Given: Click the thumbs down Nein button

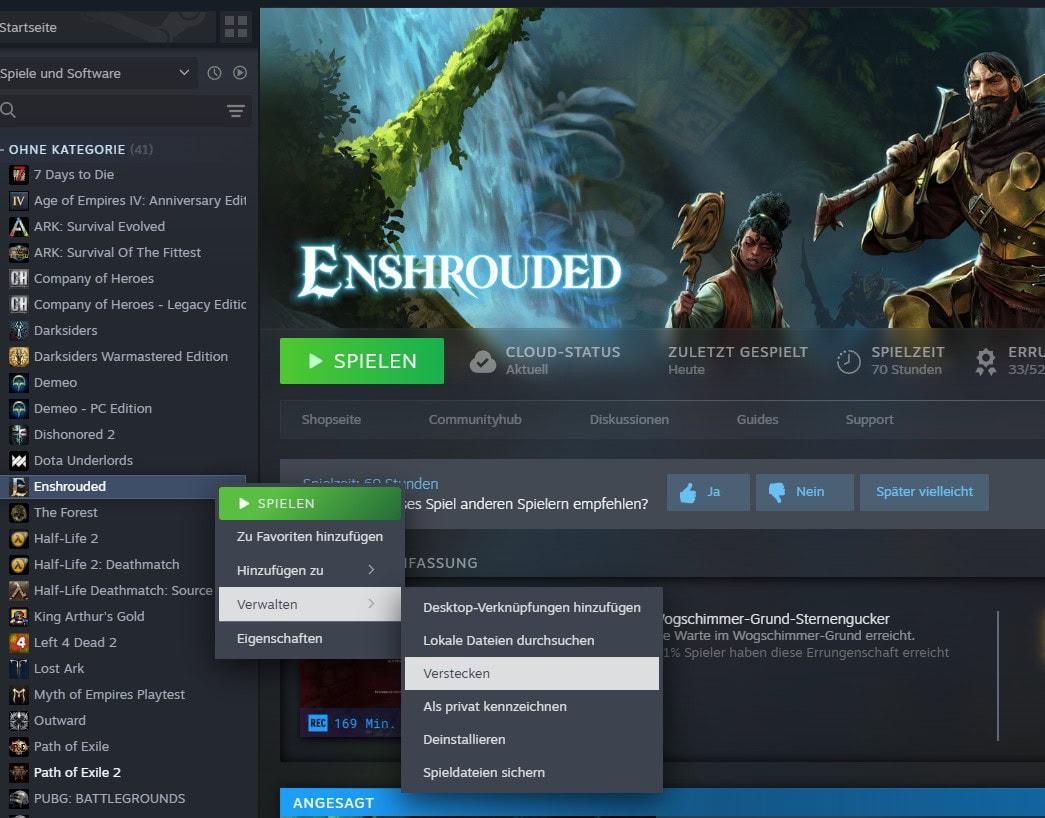Looking at the screenshot, I should click(x=804, y=492).
